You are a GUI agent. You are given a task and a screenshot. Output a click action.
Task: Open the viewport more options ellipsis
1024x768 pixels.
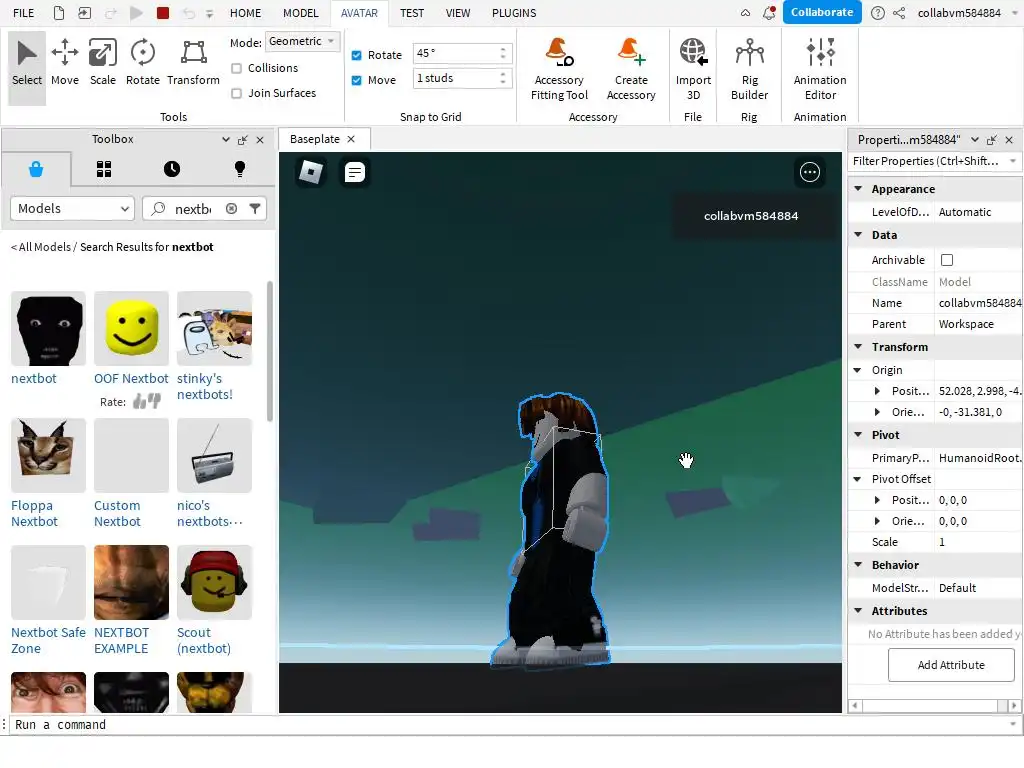pyautogui.click(x=810, y=172)
